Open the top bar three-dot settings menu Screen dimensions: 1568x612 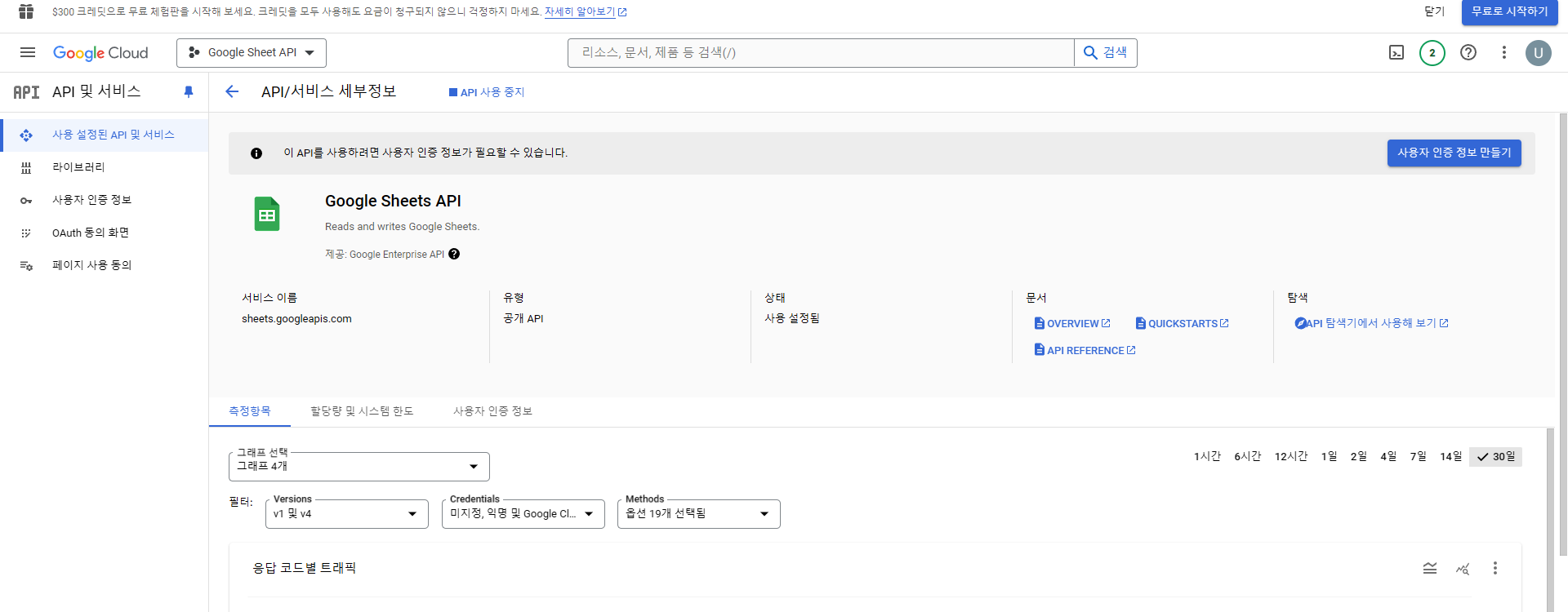point(1504,52)
